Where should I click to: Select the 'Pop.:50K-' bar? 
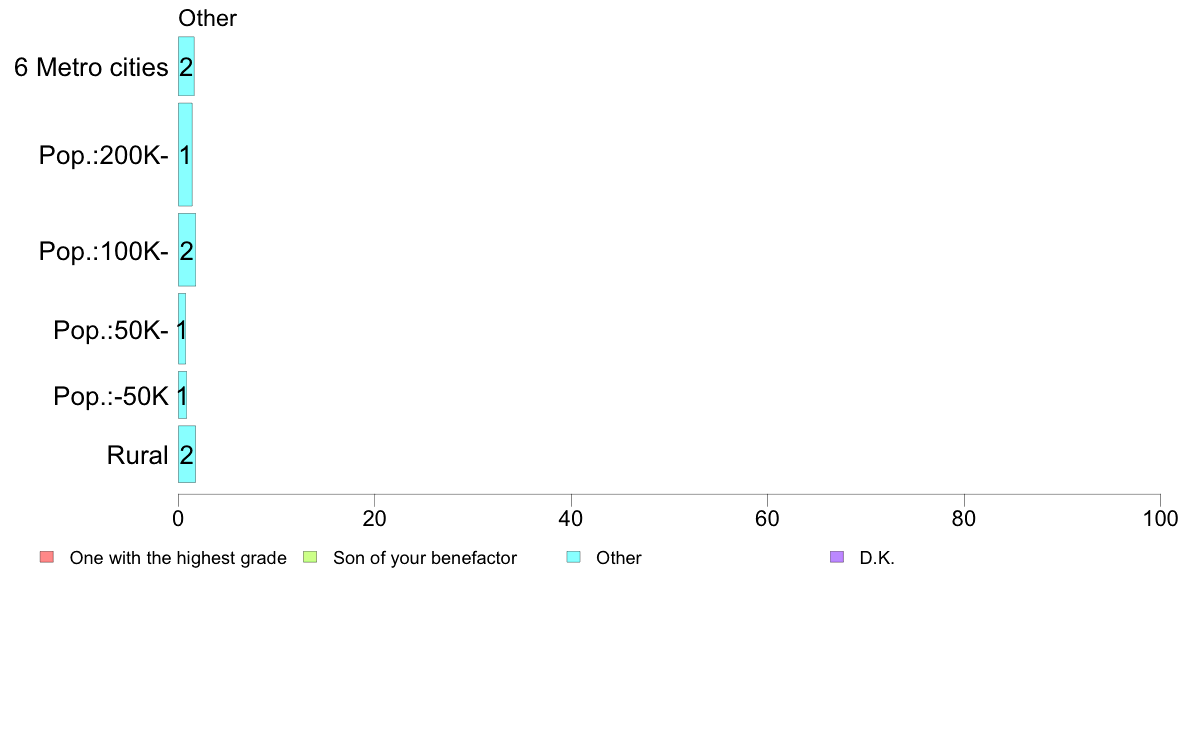[x=182, y=329]
